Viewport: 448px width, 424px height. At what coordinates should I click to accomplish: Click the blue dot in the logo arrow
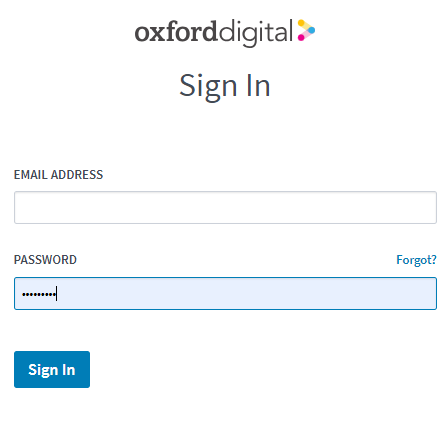311,30
